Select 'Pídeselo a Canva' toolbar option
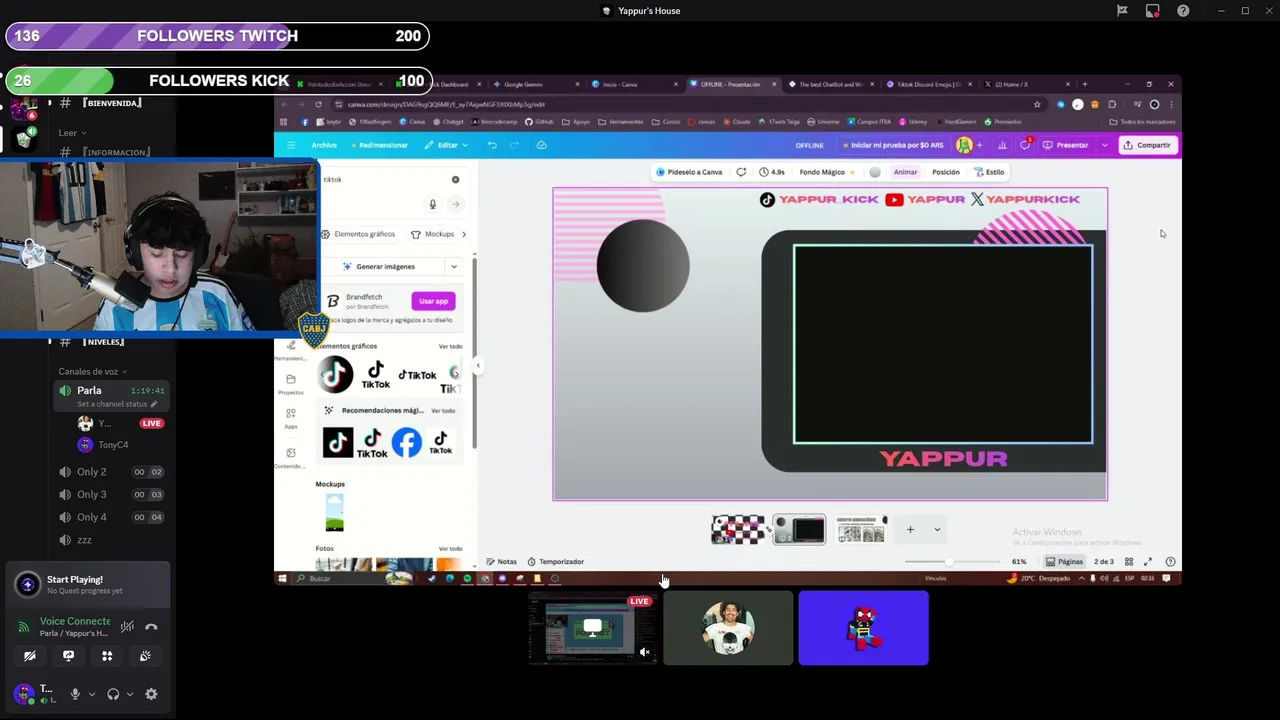The height and width of the screenshot is (720, 1280). [689, 172]
